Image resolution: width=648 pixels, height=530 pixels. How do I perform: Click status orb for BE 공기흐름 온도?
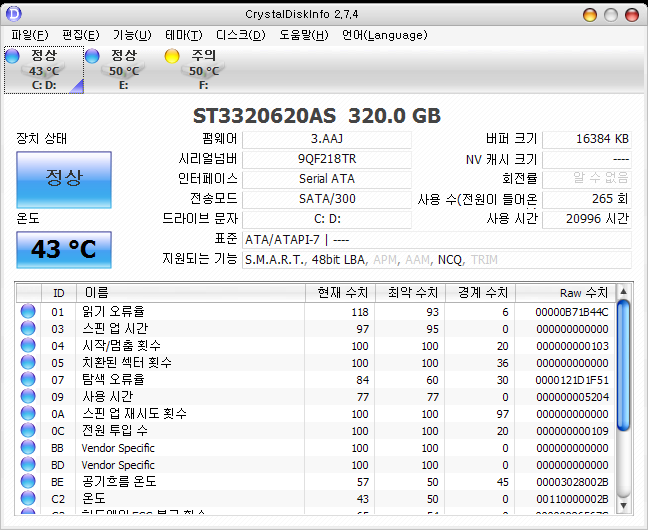tap(28, 481)
